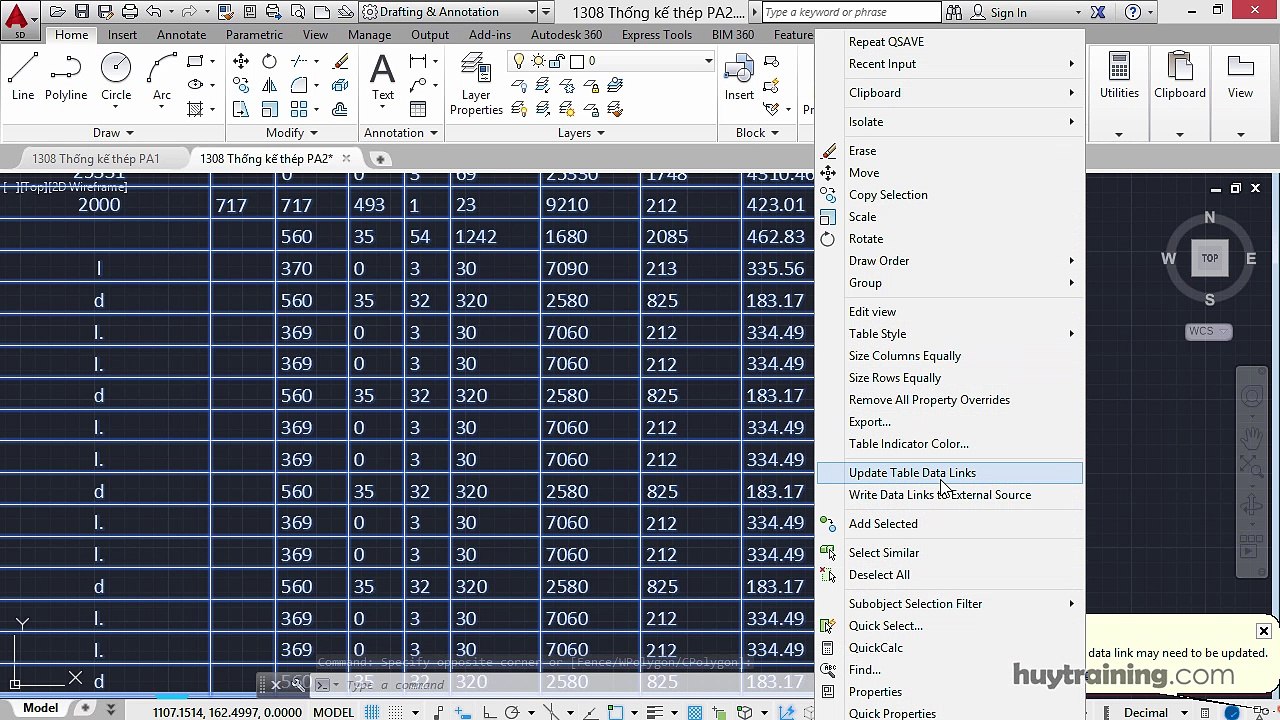Screen dimensions: 1280x720
Task: Open the Recent Input submenu
Action: pos(950,64)
